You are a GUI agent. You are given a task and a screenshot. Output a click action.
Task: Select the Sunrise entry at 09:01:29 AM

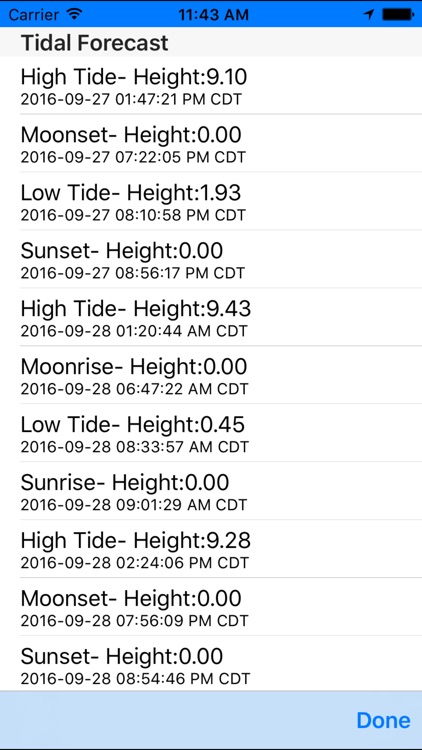[x=211, y=491]
